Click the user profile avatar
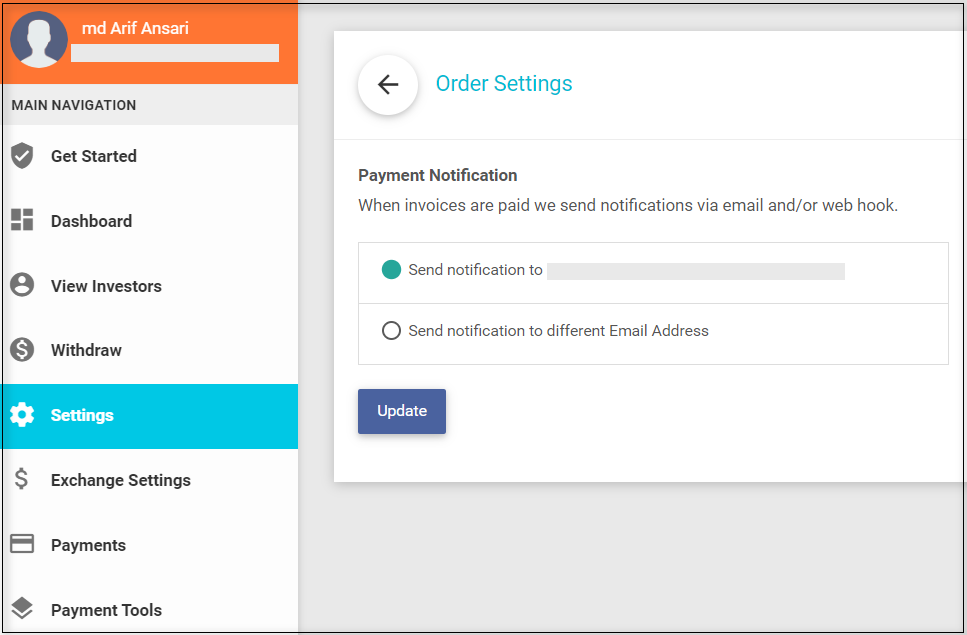This screenshot has width=967, height=635. pos(39,40)
